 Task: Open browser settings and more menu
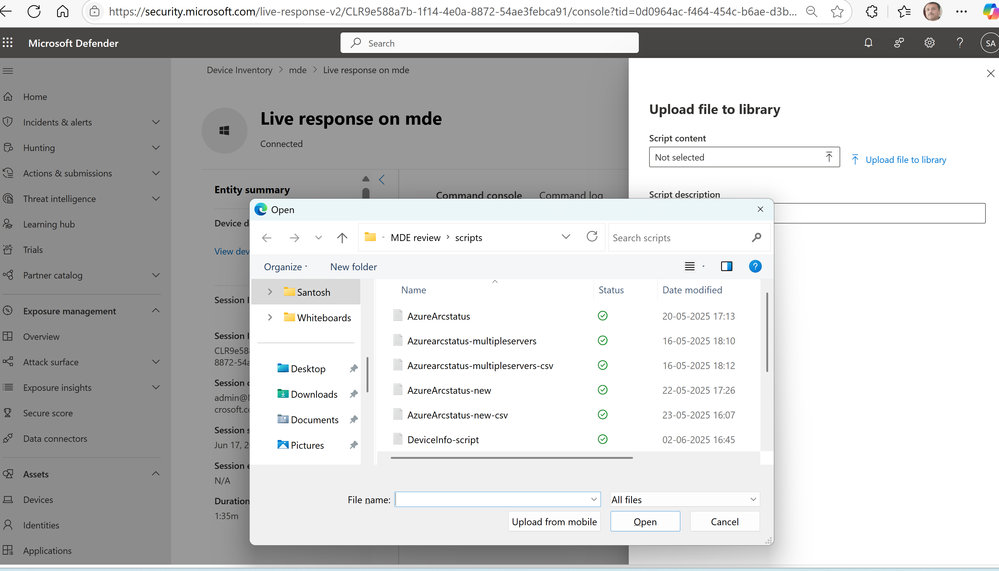(961, 11)
